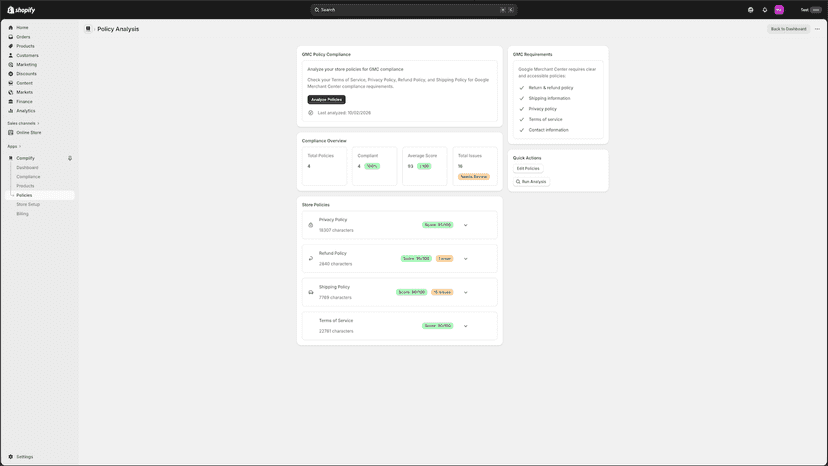Select Policies in the Complify submenu
Viewport: 828px width, 466px height.
40,195
